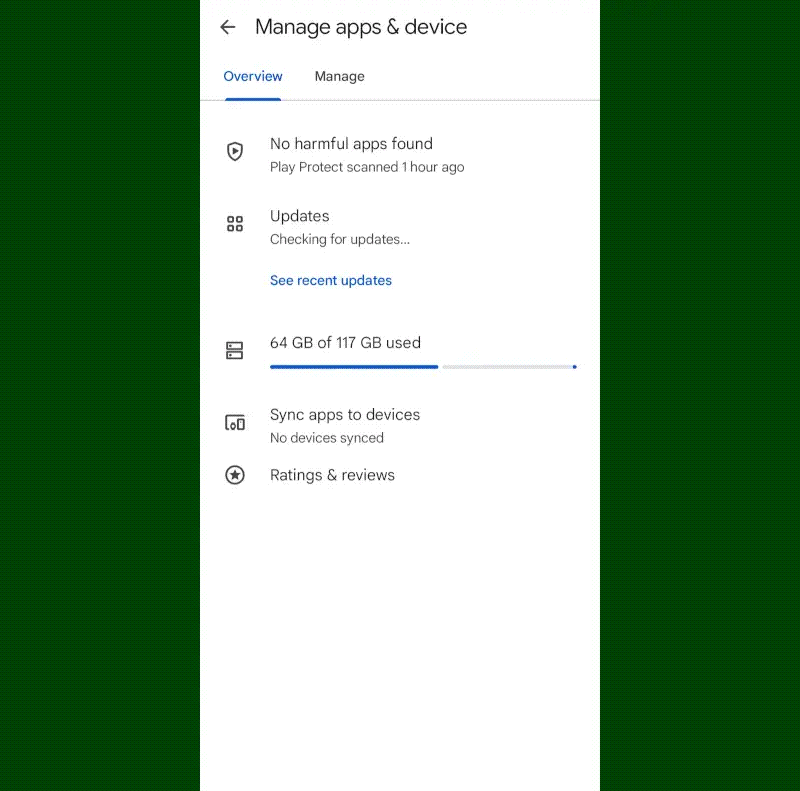Click the Updates heading text
800x791 pixels.
tap(300, 216)
